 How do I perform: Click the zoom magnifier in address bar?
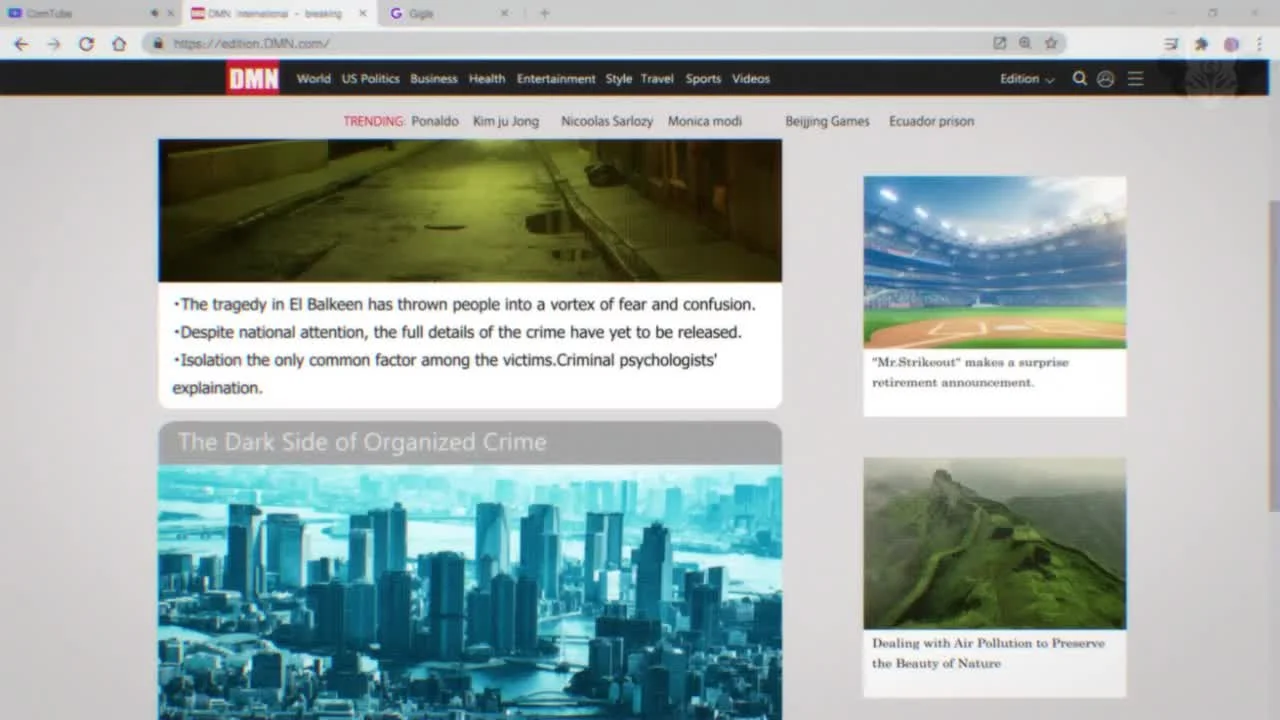point(1025,44)
